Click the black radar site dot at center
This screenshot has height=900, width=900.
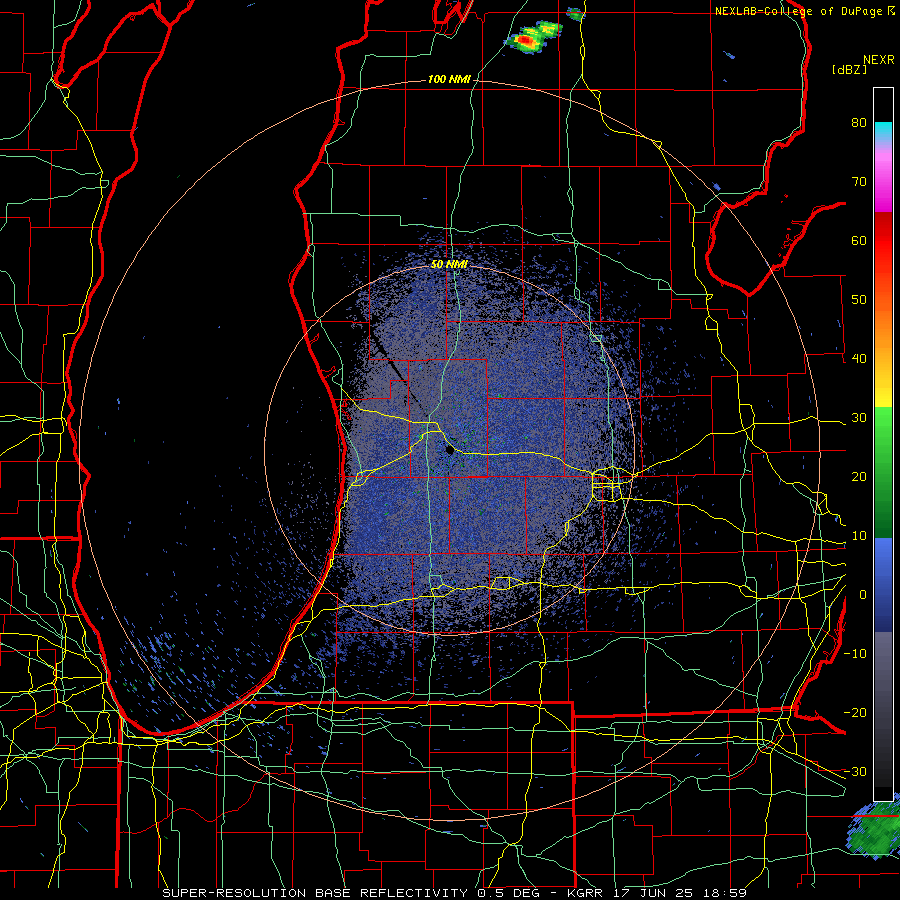coord(450,451)
